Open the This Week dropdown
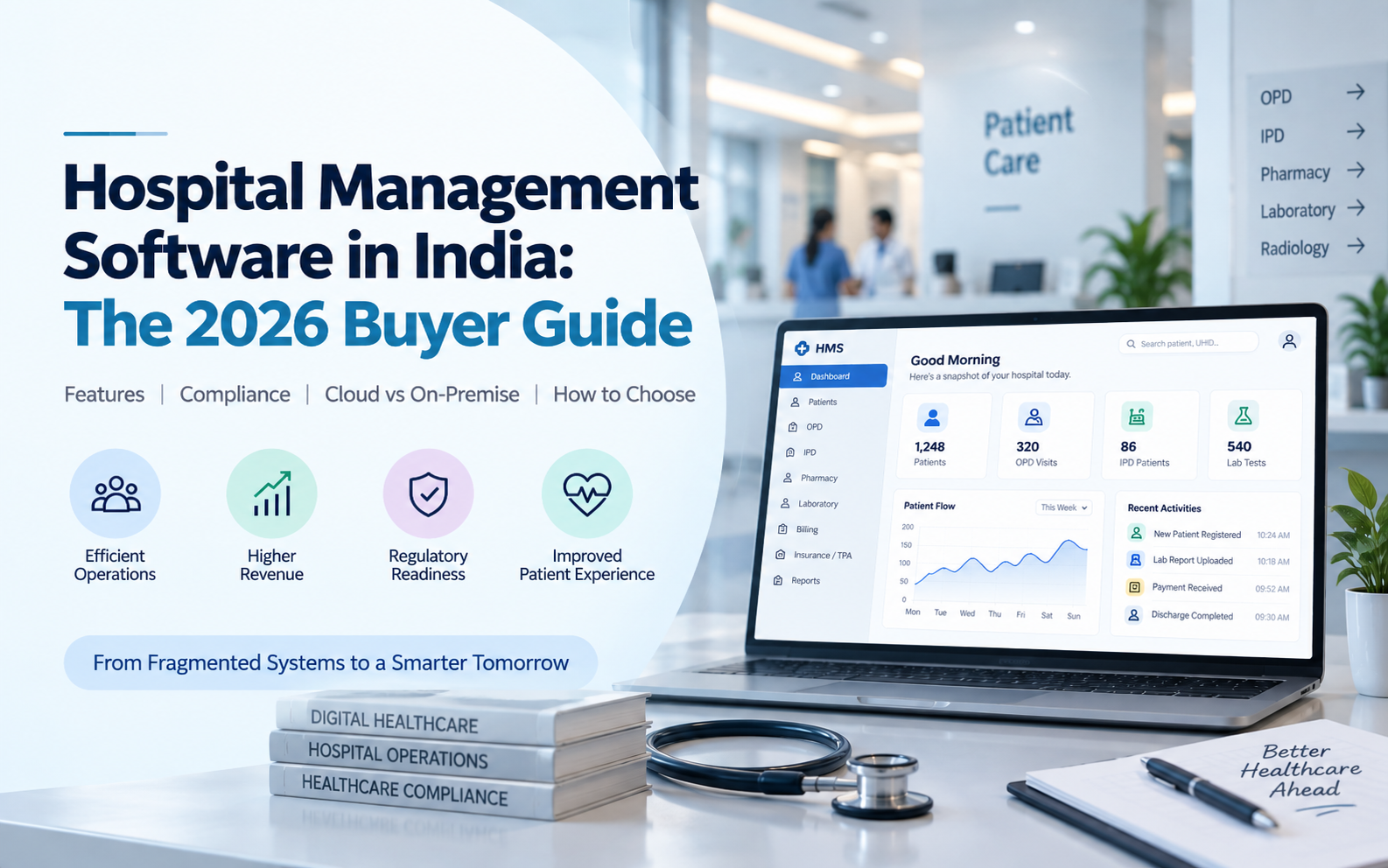The height and width of the screenshot is (868, 1388). pyautogui.click(x=1064, y=507)
